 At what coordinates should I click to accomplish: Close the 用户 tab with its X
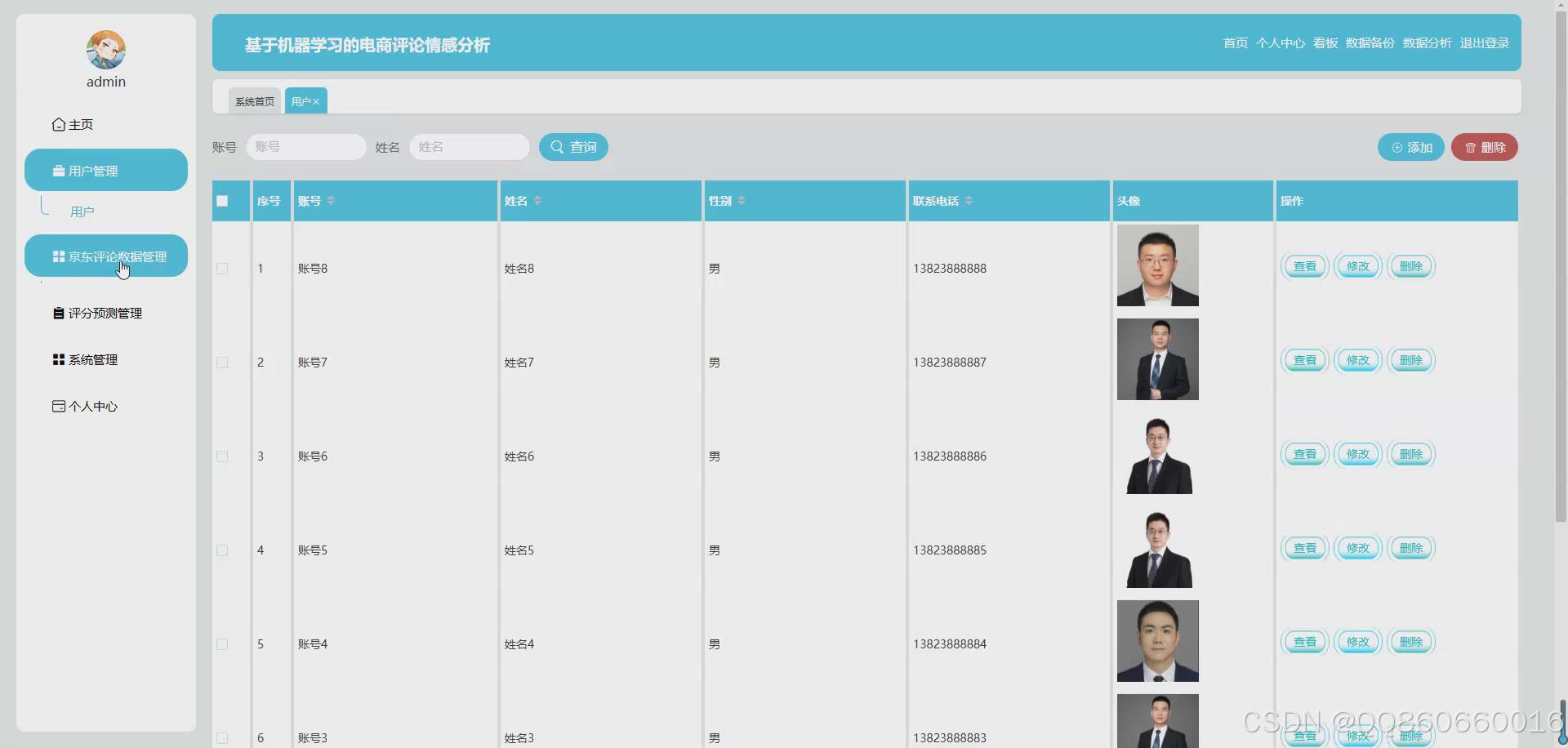316,102
